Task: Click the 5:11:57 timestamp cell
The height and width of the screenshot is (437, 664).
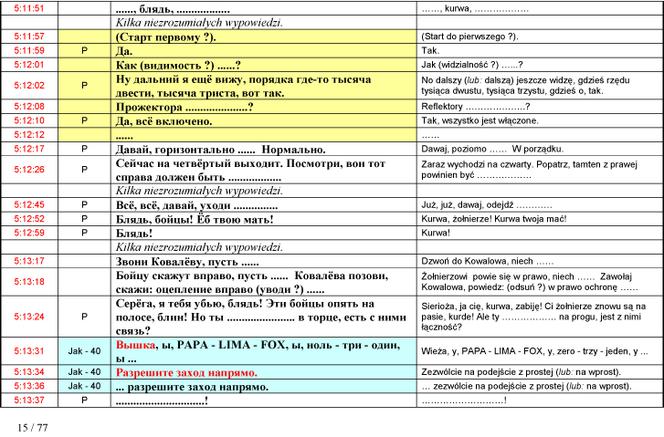Action: click(x=29, y=36)
